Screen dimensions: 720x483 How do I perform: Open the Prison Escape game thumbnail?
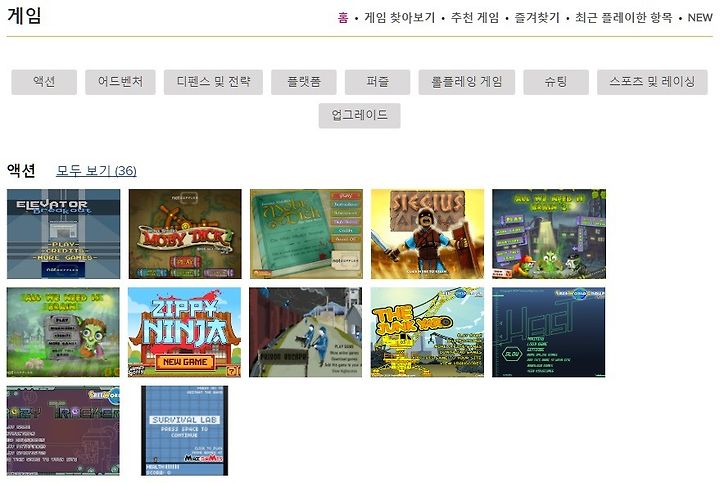tap(305, 332)
